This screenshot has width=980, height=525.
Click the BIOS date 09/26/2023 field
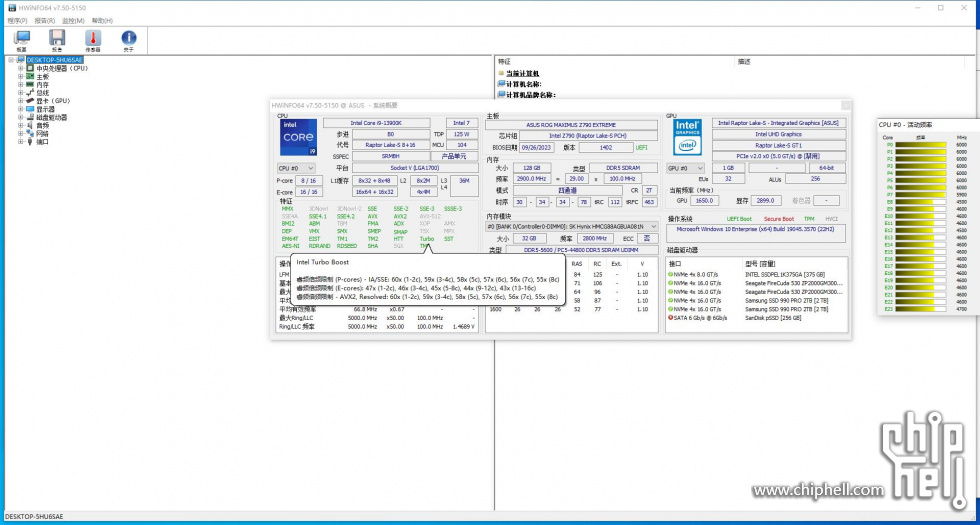[x=538, y=148]
